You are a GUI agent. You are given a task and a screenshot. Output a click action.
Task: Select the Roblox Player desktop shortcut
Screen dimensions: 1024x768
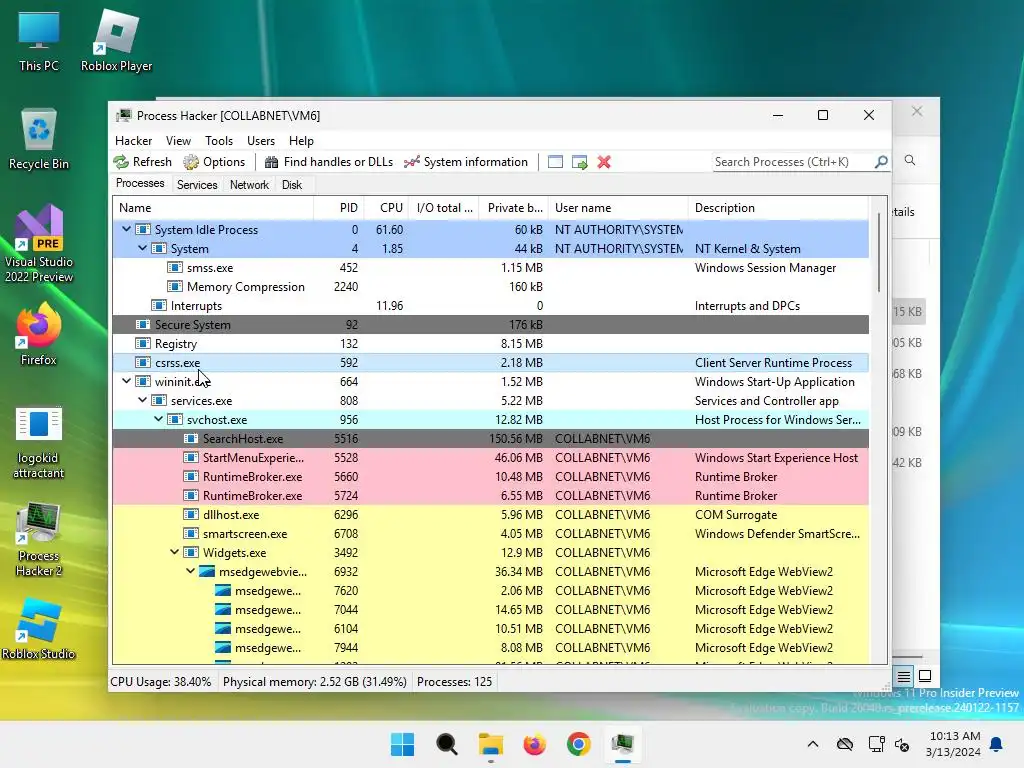click(116, 41)
